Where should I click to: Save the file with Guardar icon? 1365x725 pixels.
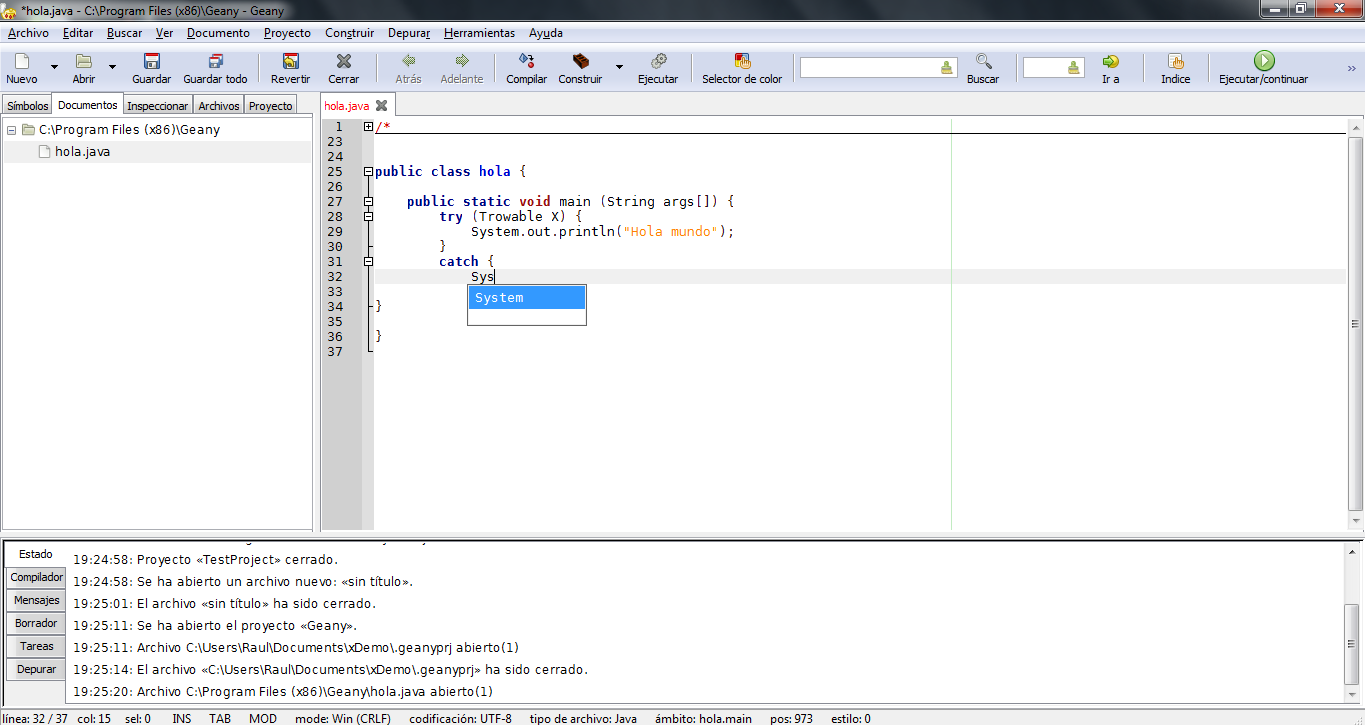pyautogui.click(x=152, y=61)
